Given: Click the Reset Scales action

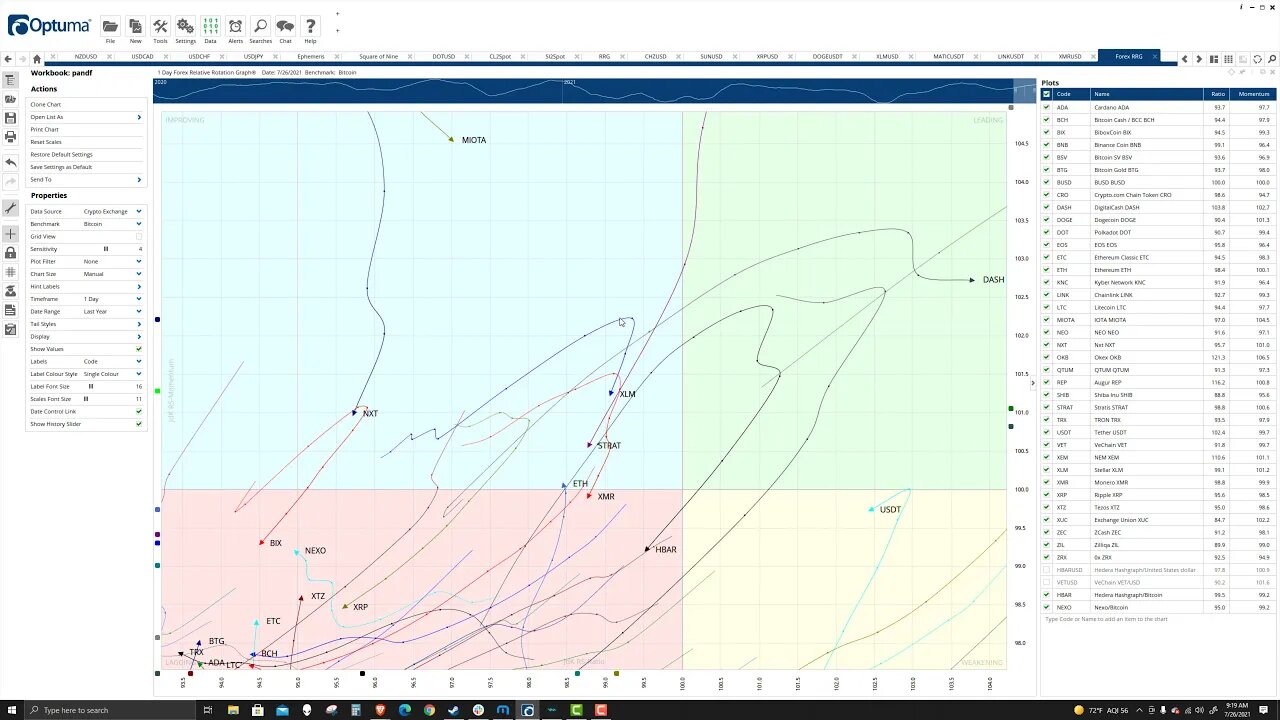Looking at the screenshot, I should pyautogui.click(x=46, y=142).
